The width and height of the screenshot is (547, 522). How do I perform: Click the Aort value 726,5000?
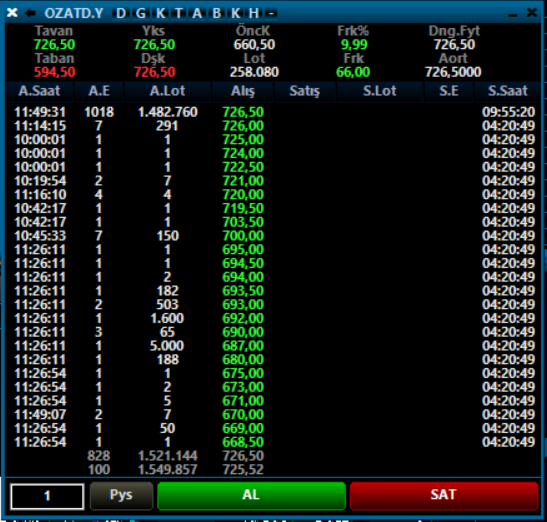coord(453,72)
